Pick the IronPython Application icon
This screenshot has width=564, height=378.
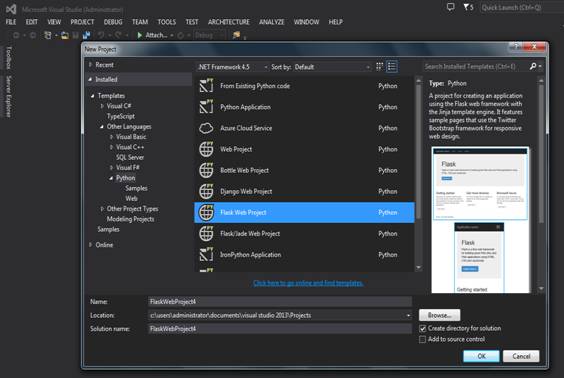click(x=206, y=255)
